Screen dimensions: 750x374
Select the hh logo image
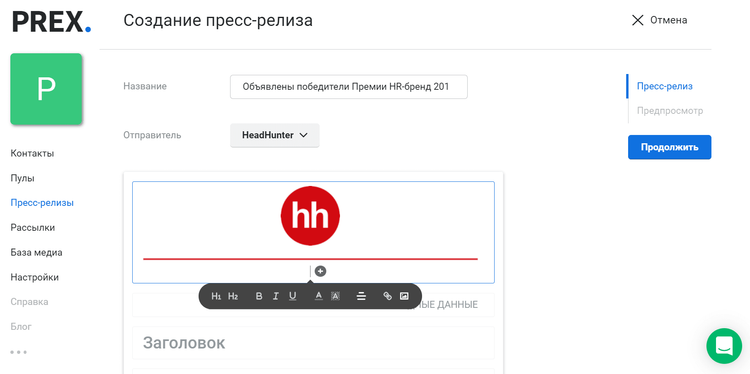tap(310, 216)
